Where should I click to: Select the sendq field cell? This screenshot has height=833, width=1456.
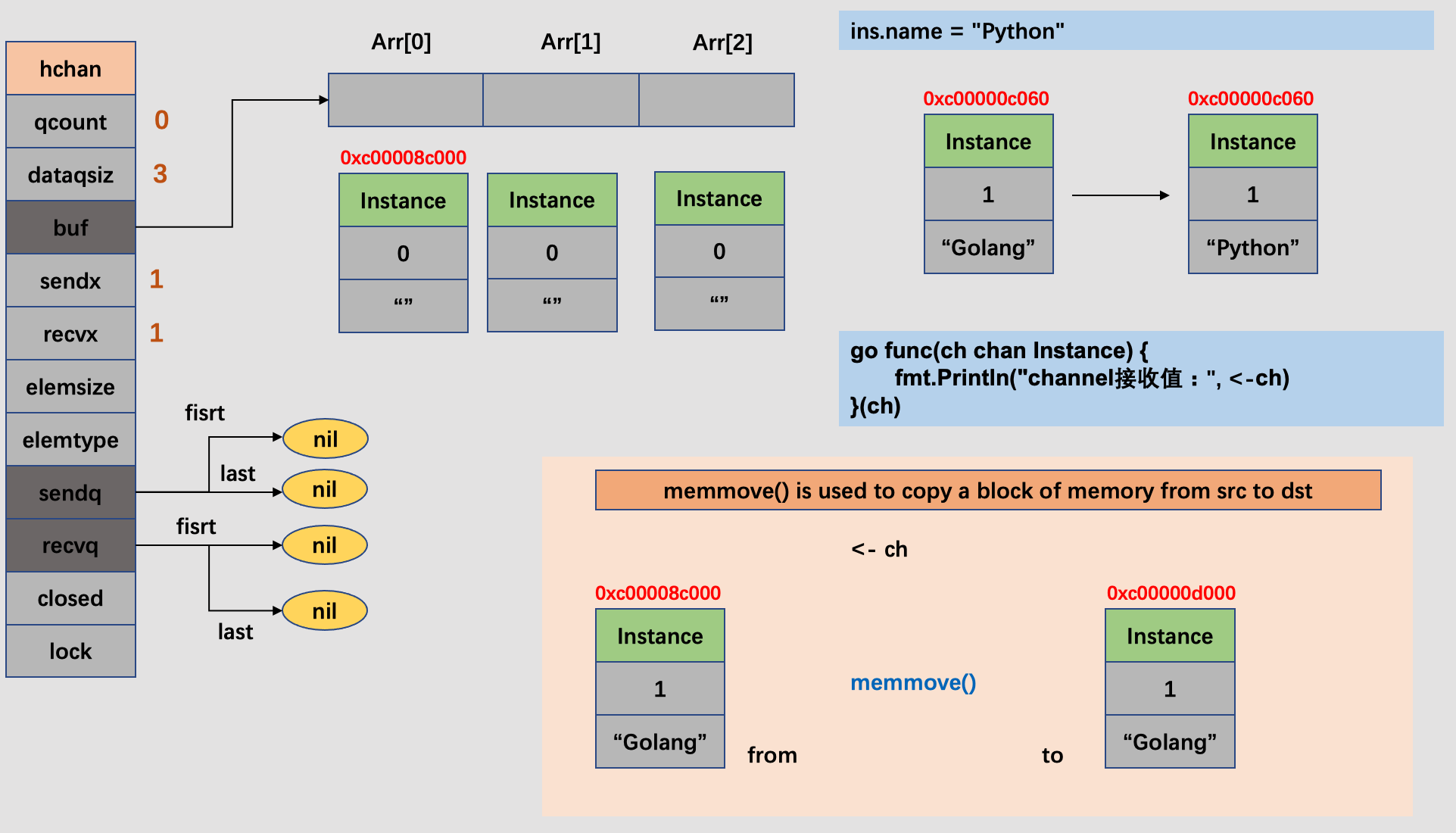(70, 493)
